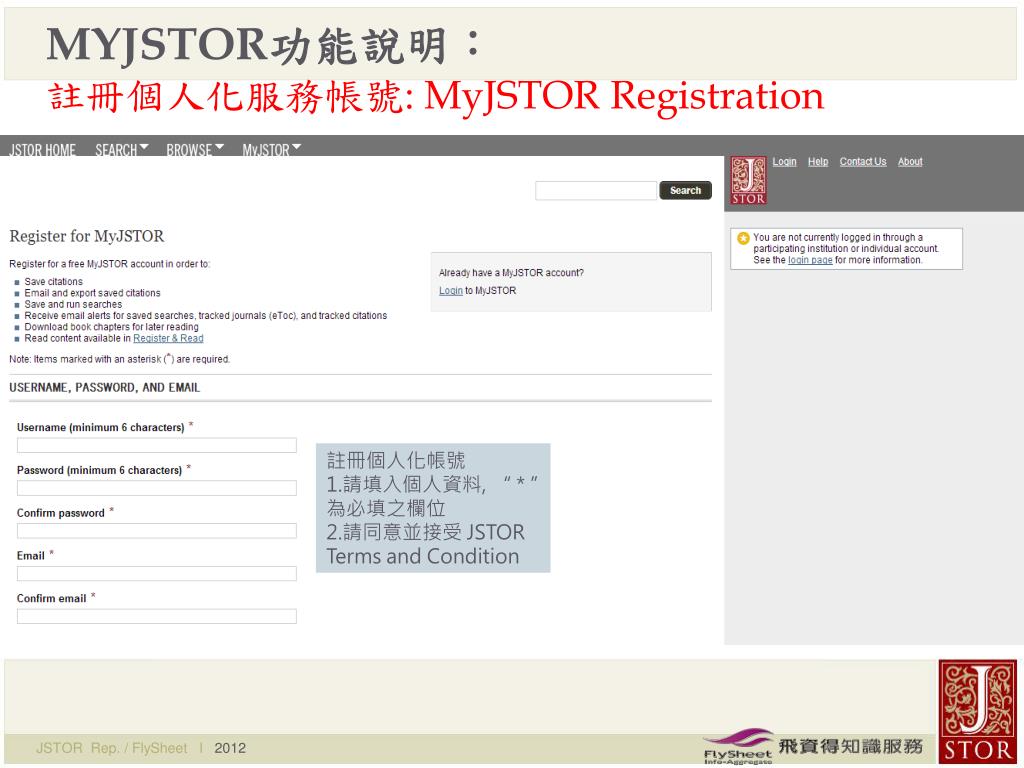Click the large JSTOR logo in slide footer
Screen dimensions: 1024x768
tap(978, 712)
